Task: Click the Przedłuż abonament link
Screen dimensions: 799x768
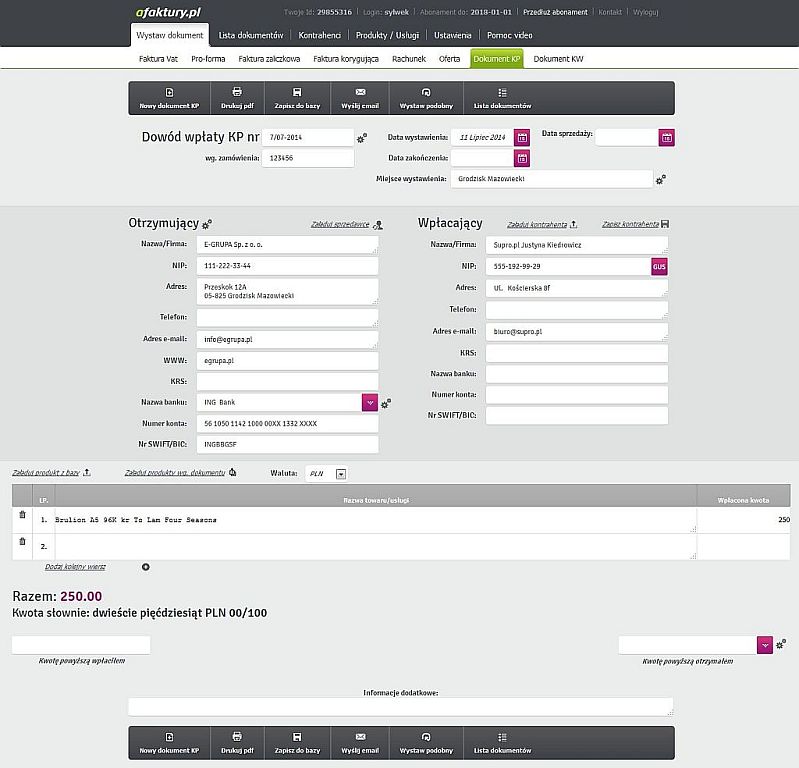Action: pos(558,11)
